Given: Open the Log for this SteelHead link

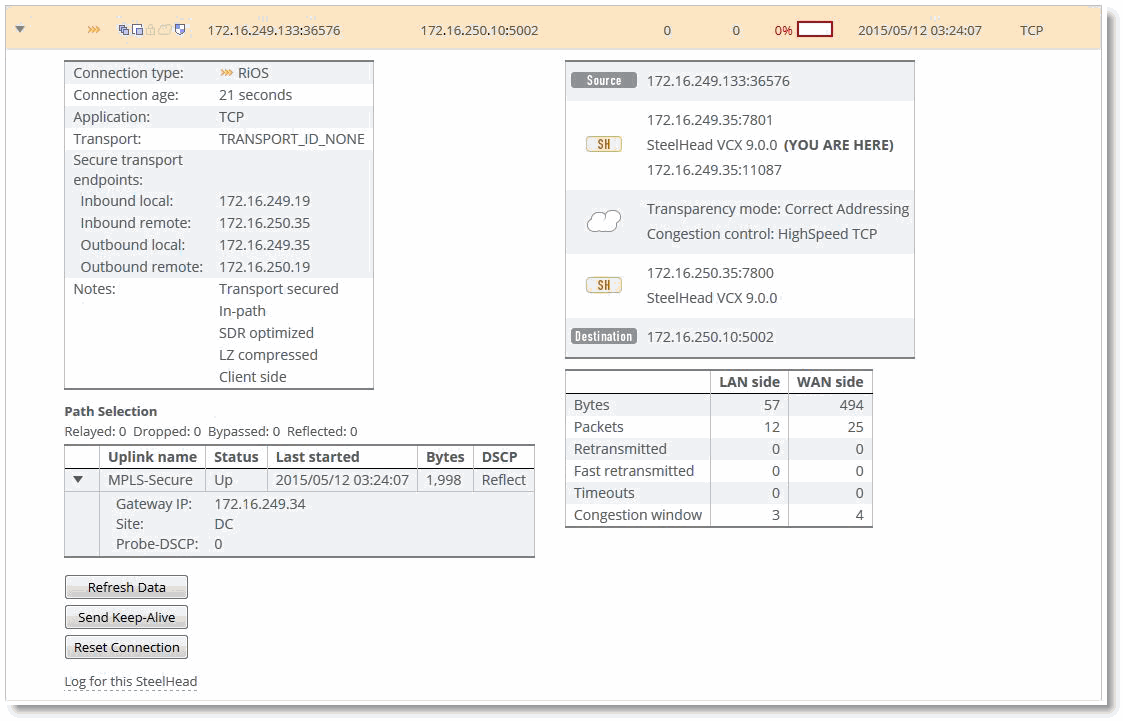Looking at the screenshot, I should (x=130, y=682).
